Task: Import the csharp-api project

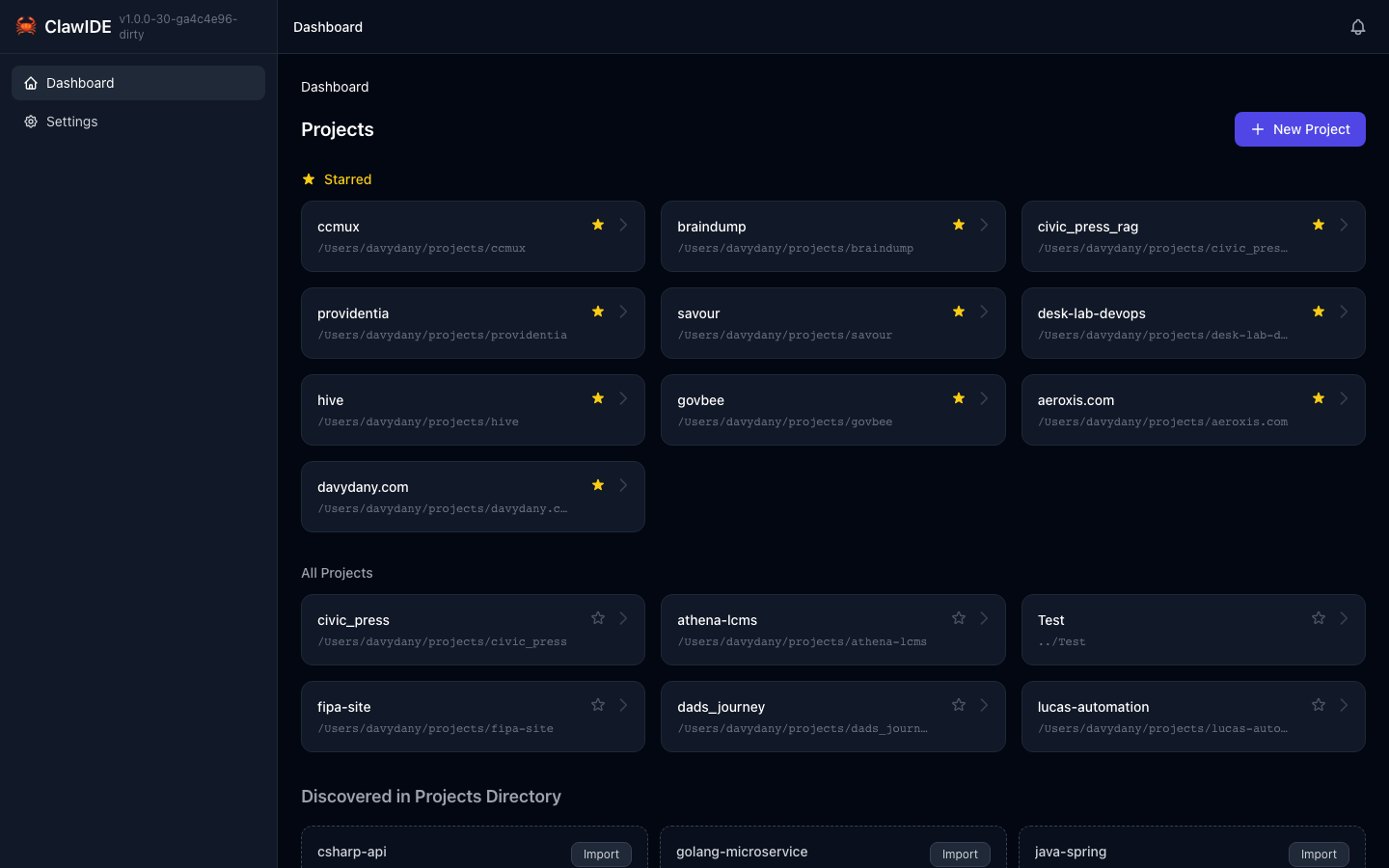Action: [x=601, y=854]
